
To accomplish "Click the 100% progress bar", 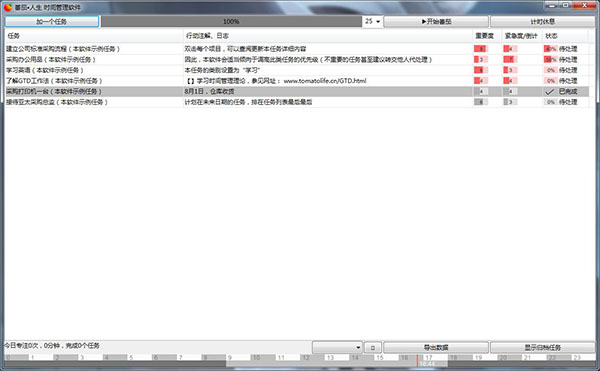I will [231, 21].
